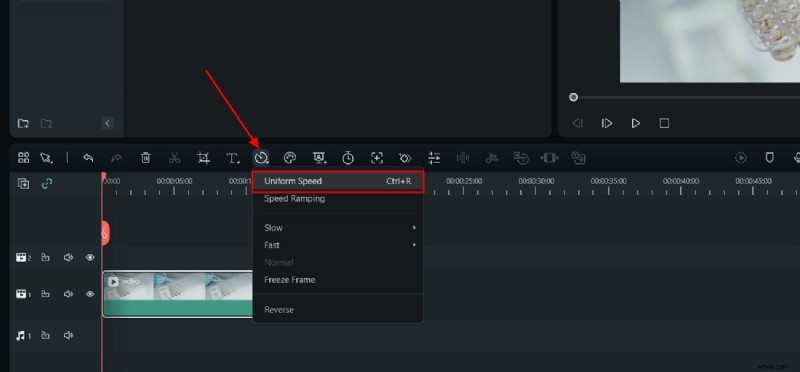Open the adjustment sliders icon
This screenshot has width=800, height=372.
coord(434,158)
